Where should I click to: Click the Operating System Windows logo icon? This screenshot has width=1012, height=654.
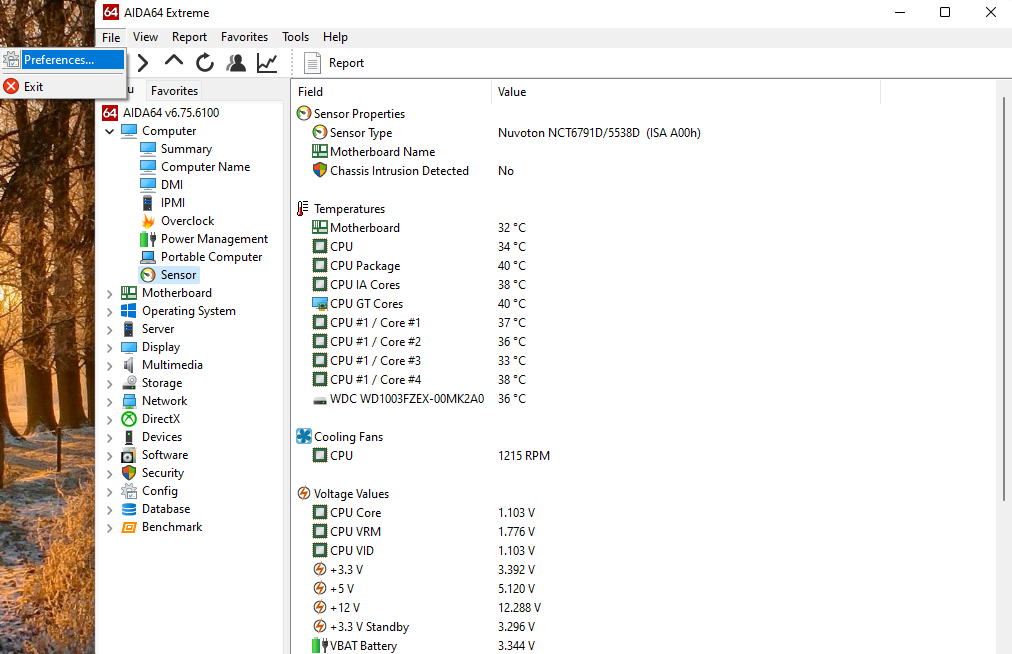[129, 311]
